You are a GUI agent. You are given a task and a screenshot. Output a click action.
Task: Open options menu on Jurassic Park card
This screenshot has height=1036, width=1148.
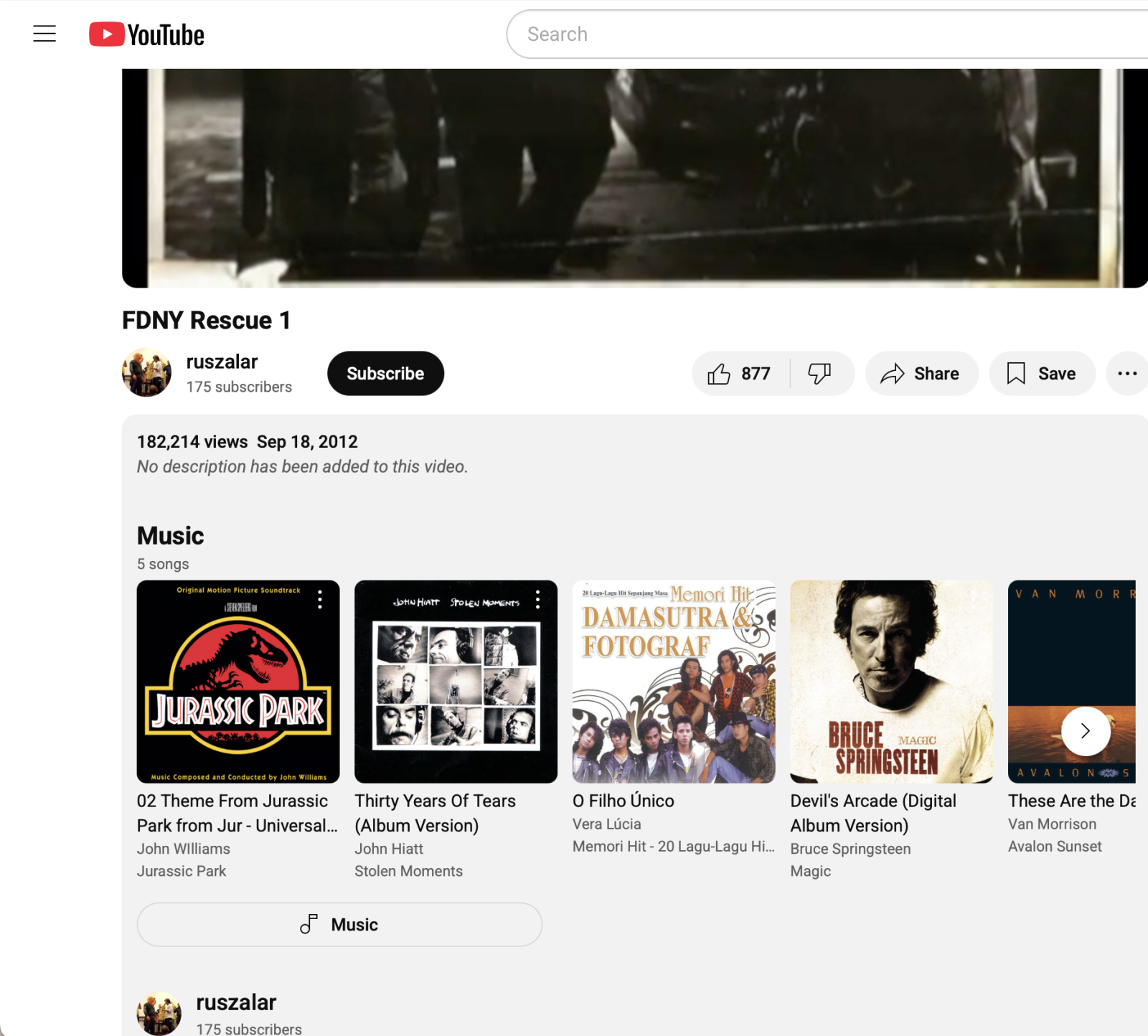(x=320, y=600)
